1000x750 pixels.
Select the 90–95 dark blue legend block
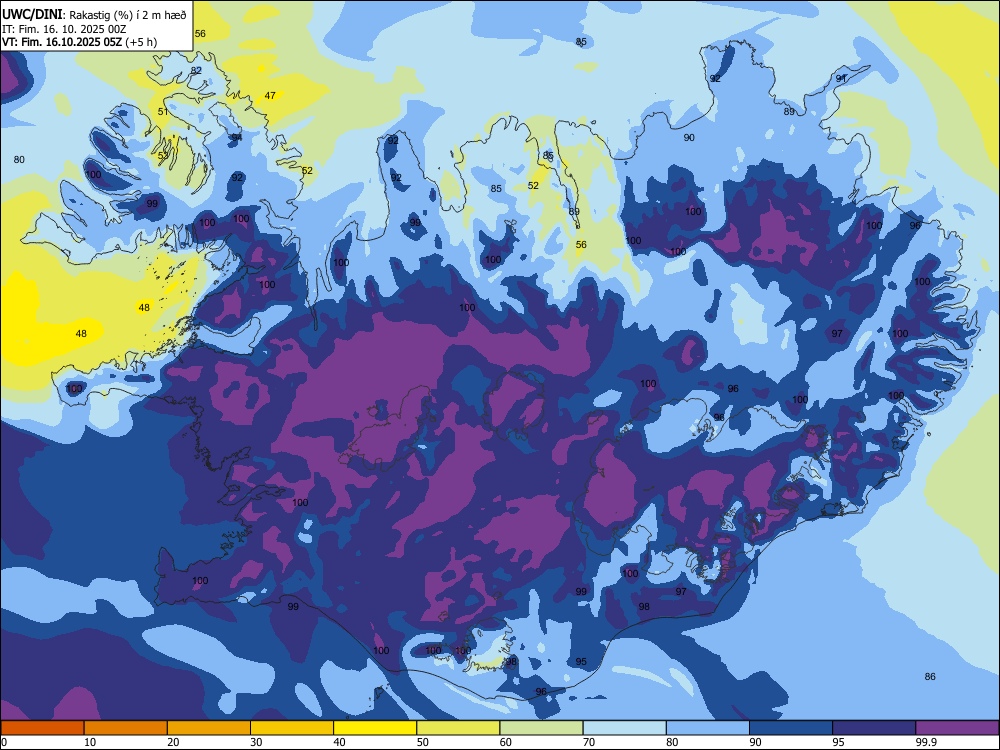pos(791,728)
